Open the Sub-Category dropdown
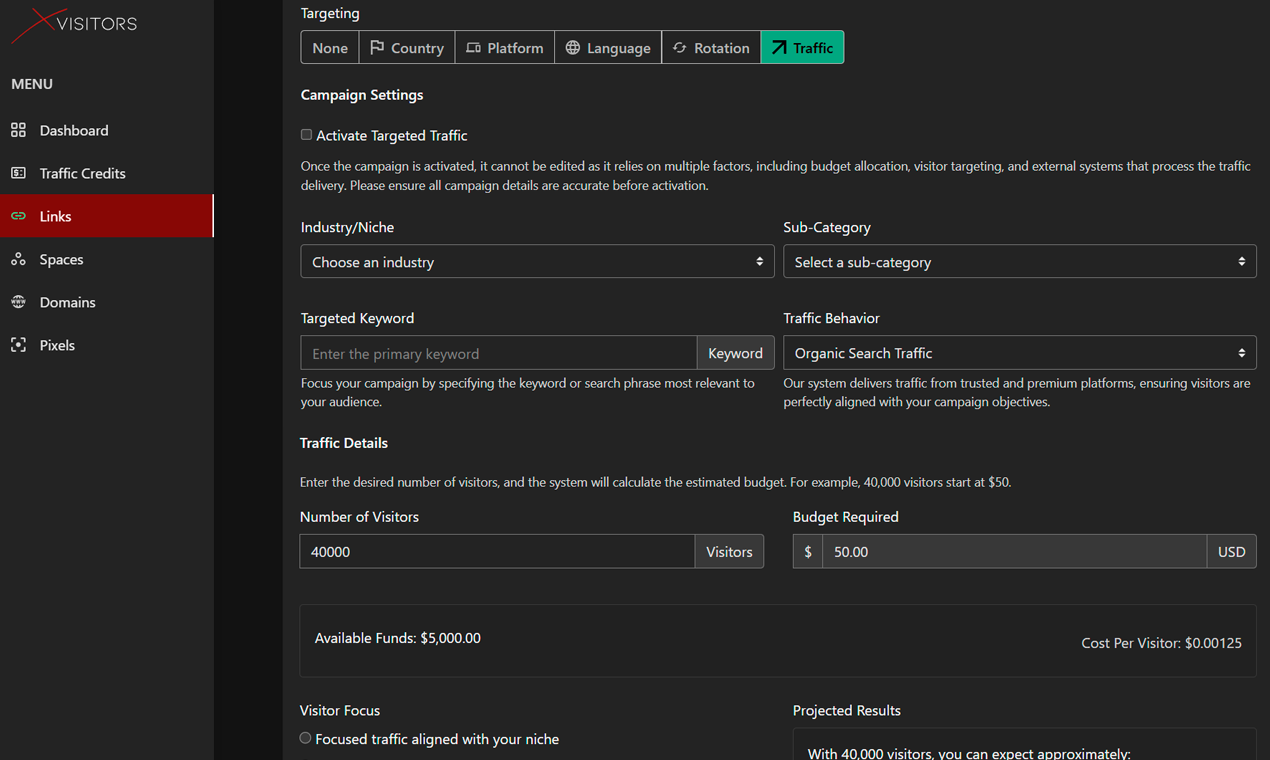1270x760 pixels. (1020, 261)
